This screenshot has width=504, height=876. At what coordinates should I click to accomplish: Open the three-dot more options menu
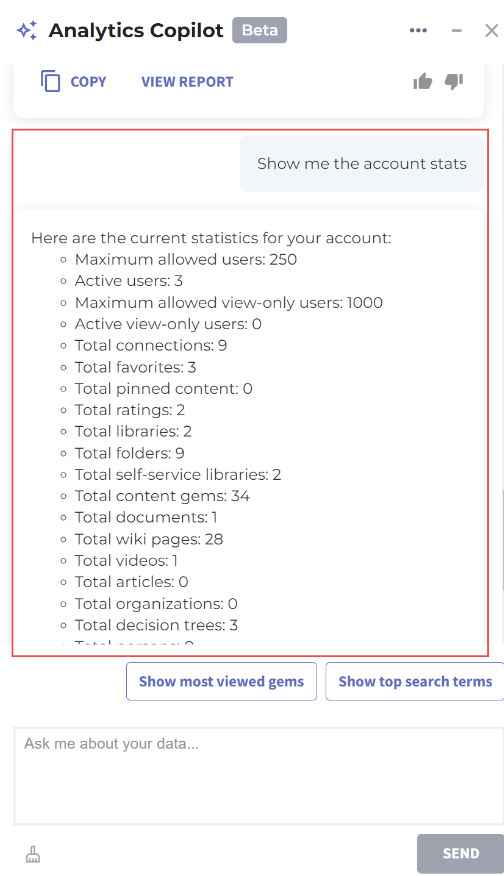click(x=418, y=30)
